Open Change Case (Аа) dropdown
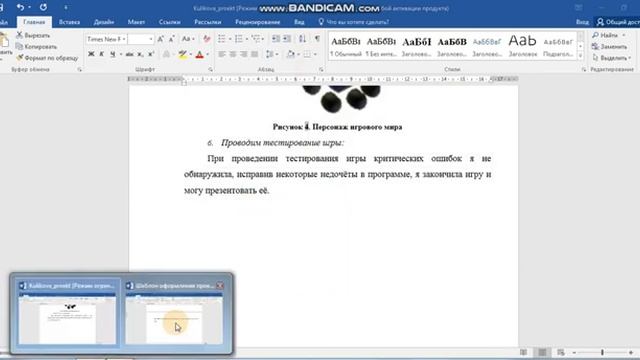Image resolution: width=640 pixels, height=360 pixels. click(x=188, y=39)
